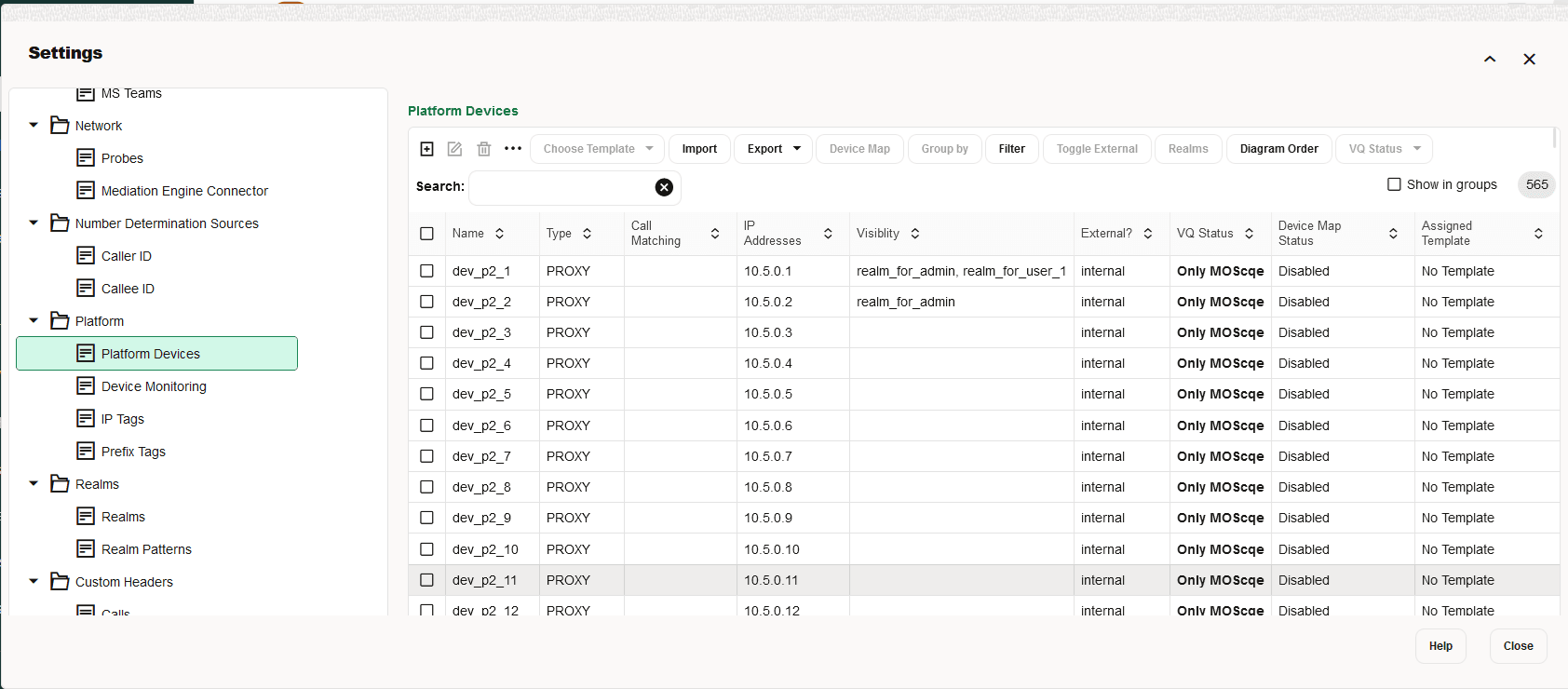Check the select-all header checkbox
Screen dimensions: 1568x689
(426, 234)
